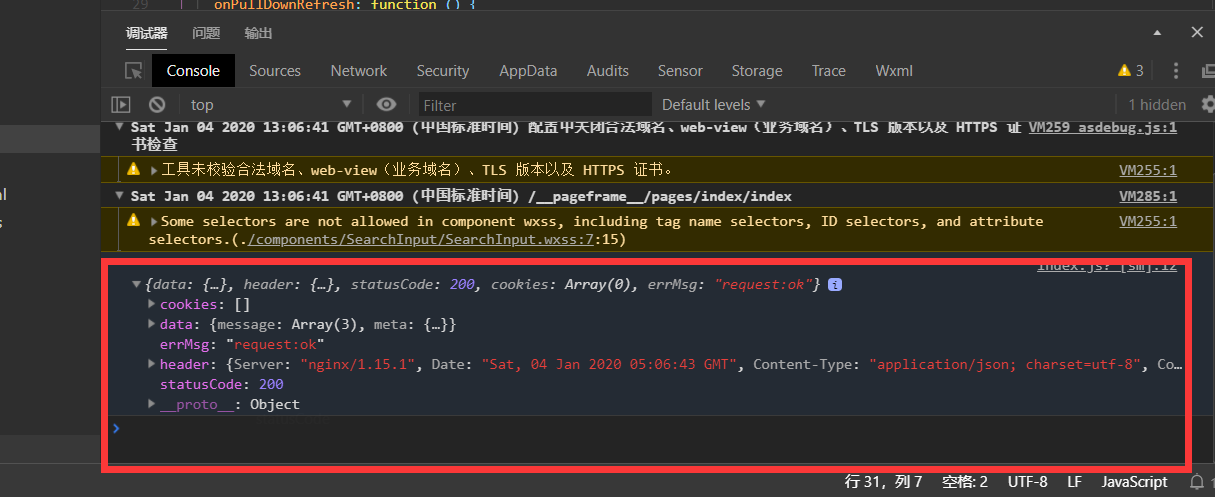Expand the 工具未校验合法域名 warning
1215x497 pixels.
coord(154,169)
